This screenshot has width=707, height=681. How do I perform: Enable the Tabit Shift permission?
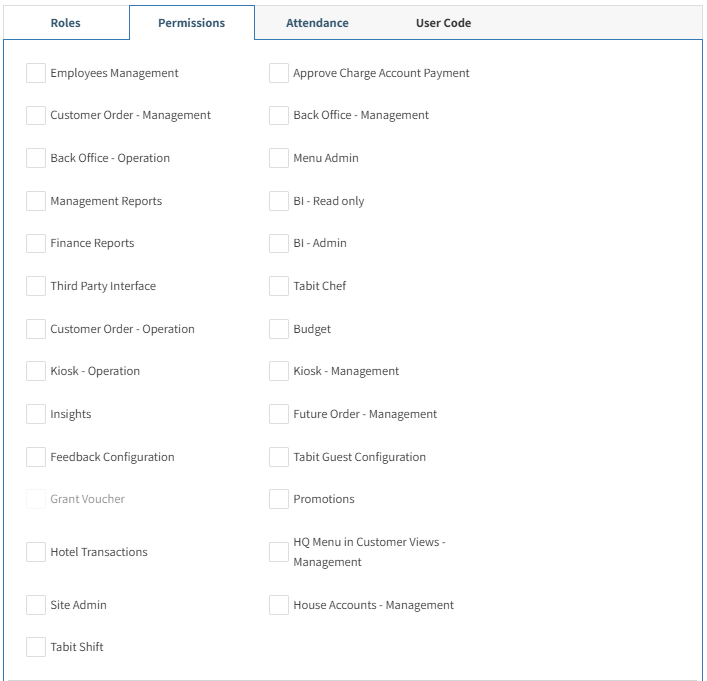(x=36, y=647)
